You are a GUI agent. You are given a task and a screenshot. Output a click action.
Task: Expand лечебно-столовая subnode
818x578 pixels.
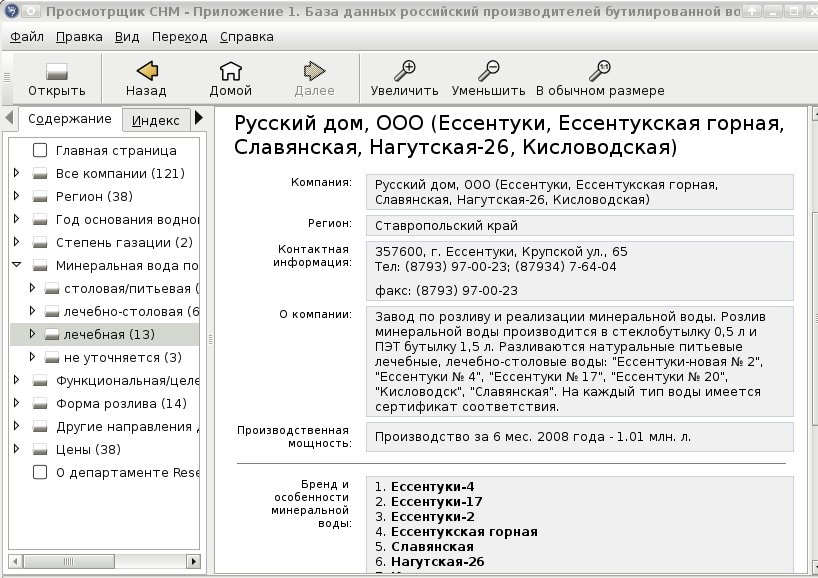click(32, 310)
